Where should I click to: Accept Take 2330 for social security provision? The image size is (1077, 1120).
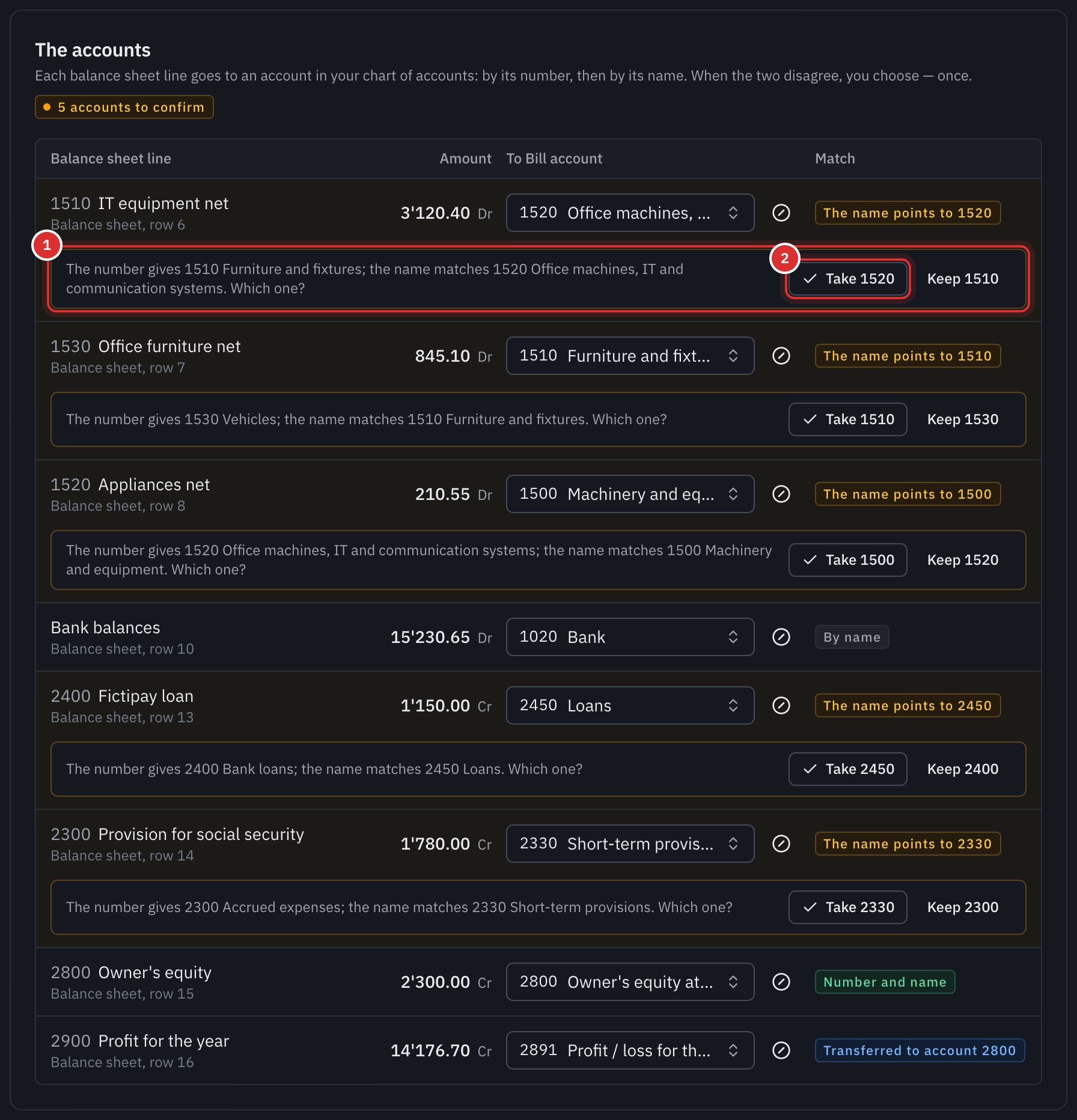click(x=847, y=907)
